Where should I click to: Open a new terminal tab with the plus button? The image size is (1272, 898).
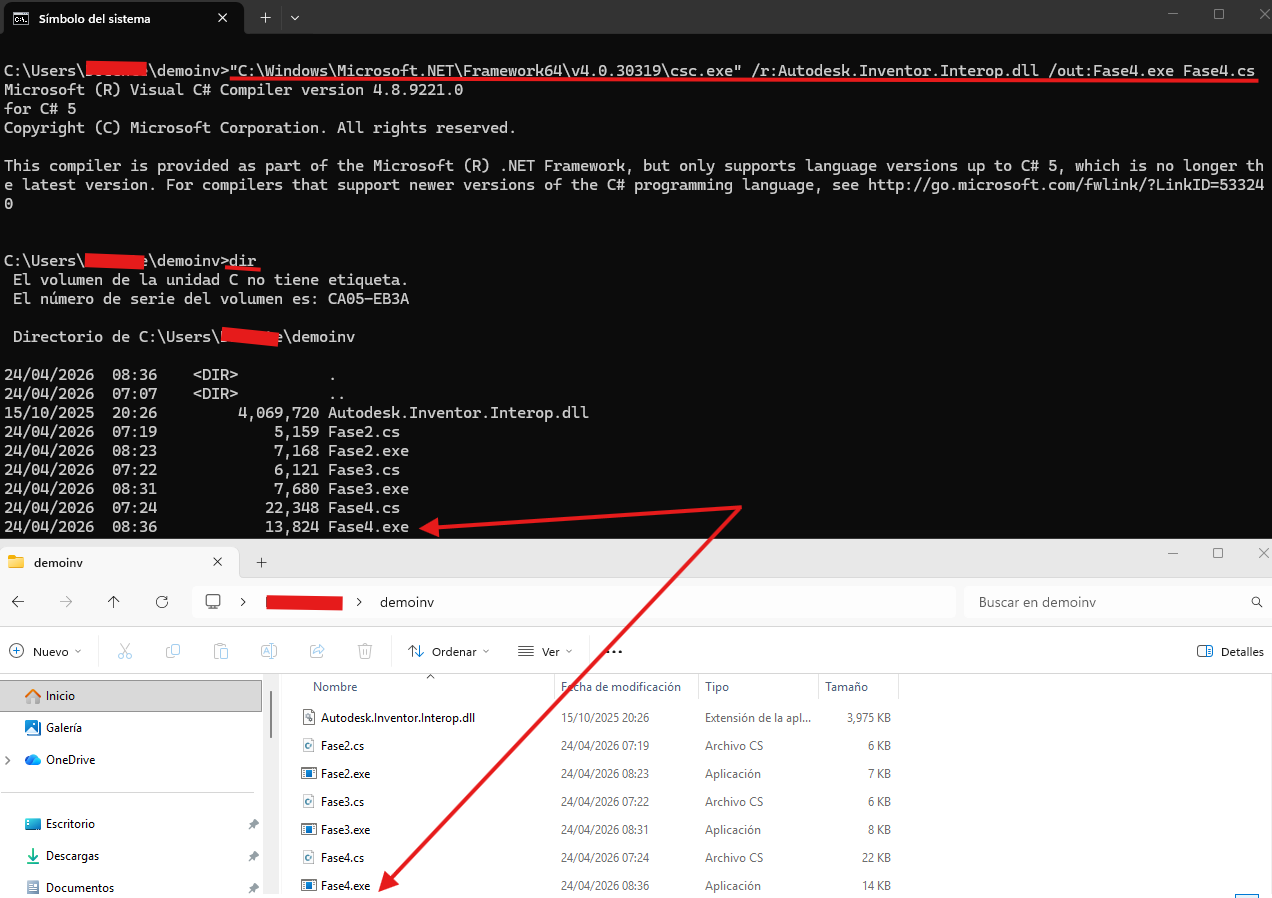tap(265, 18)
